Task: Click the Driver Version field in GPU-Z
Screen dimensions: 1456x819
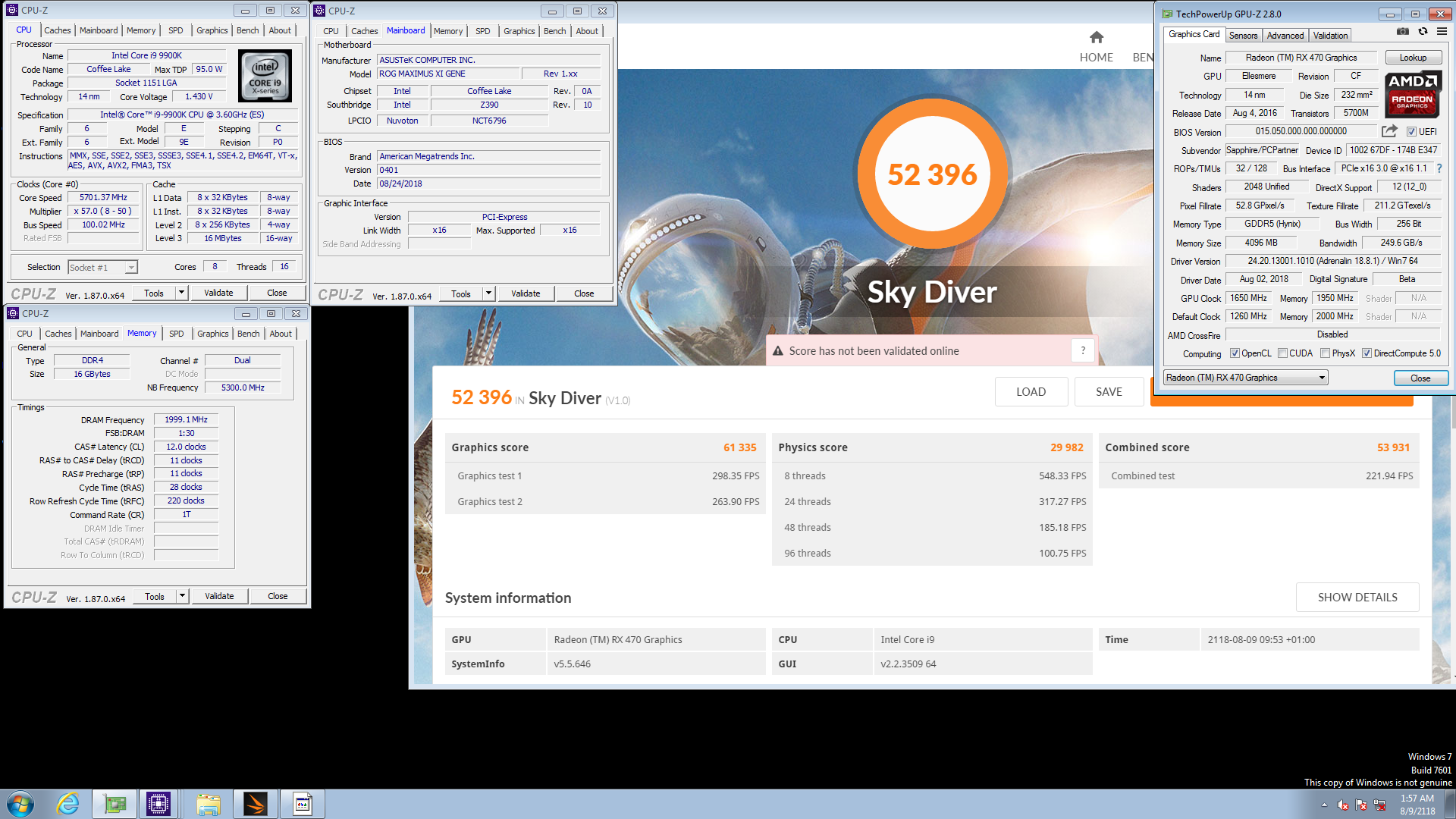Action: 1332,261
